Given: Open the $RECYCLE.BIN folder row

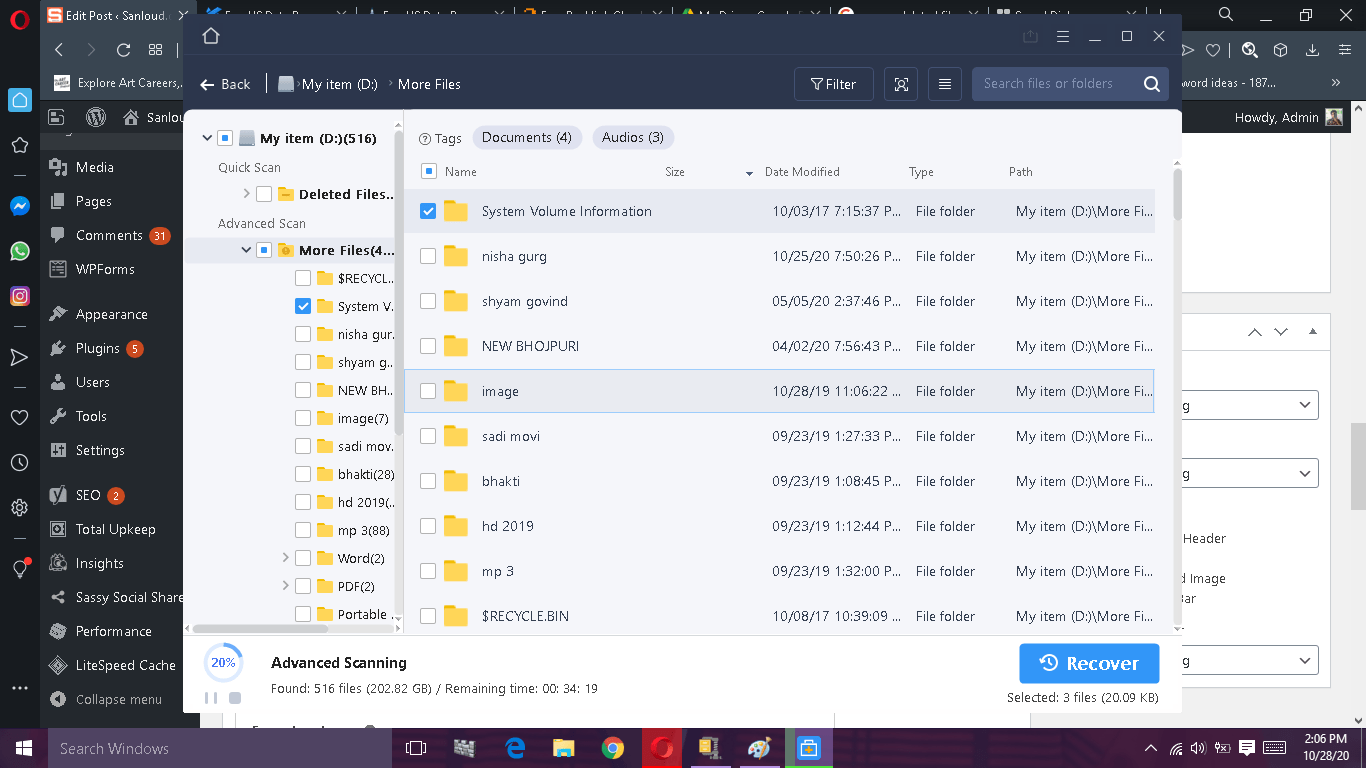Looking at the screenshot, I should [779, 616].
